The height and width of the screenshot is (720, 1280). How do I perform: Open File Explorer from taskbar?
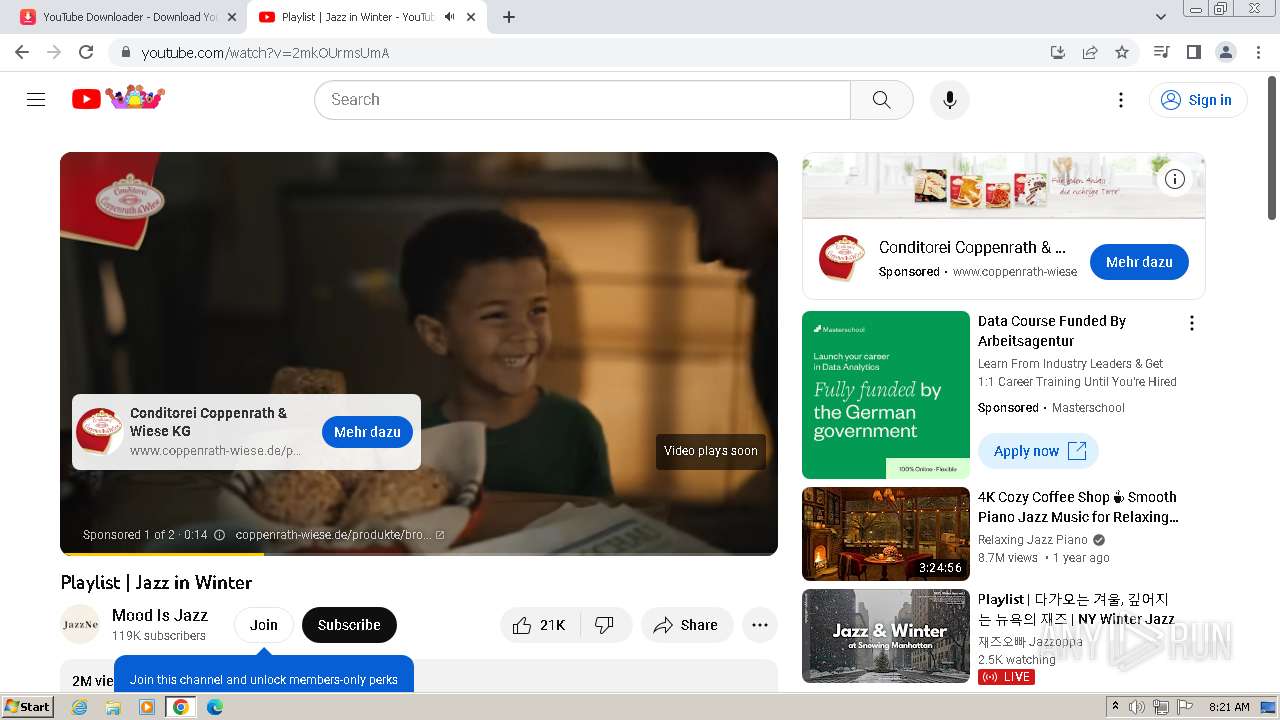113,707
